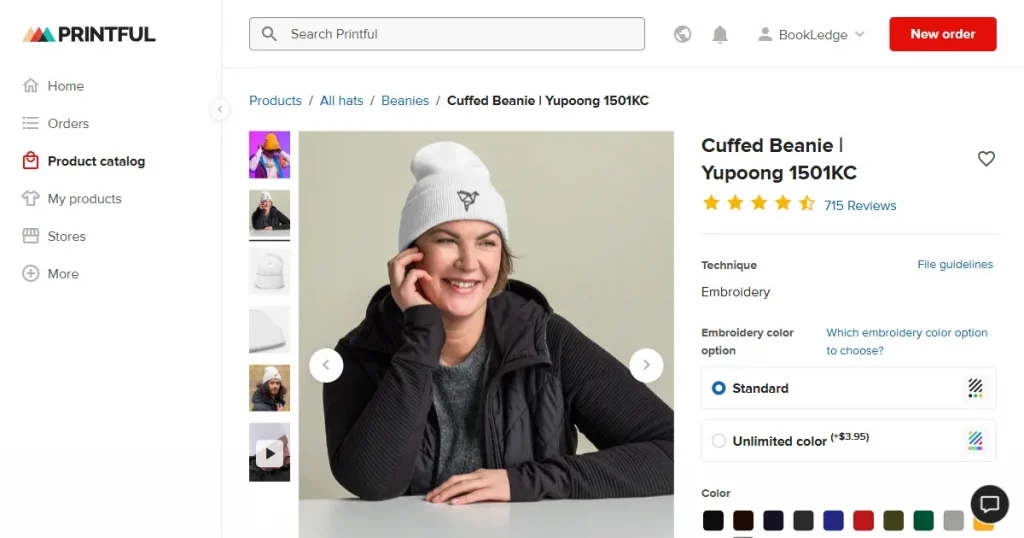Viewport: 1024px width, 538px height.
Task: Select the Standard embroidery color option
Action: 719,388
